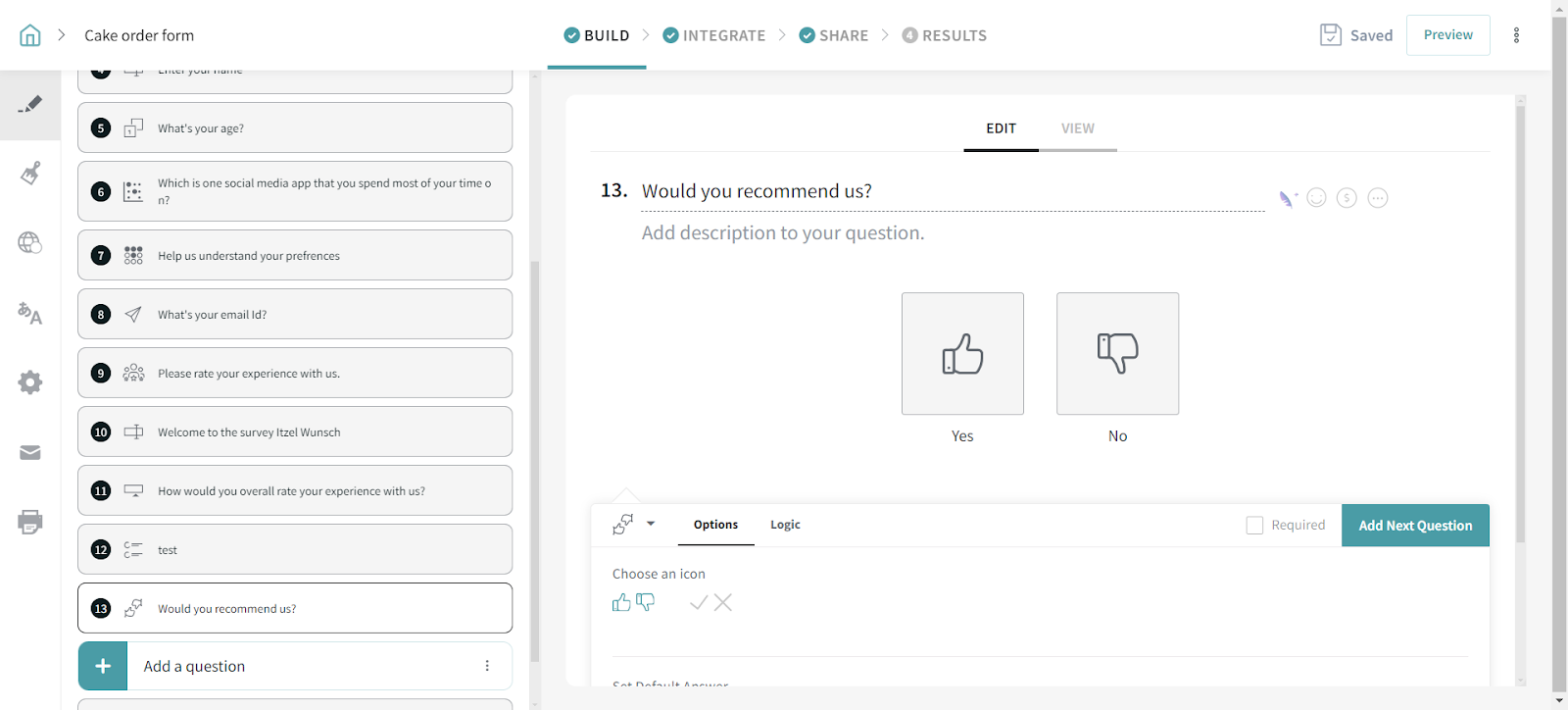Open the email envelope icon in sidebar
This screenshot has width=1568, height=710.
point(30,452)
